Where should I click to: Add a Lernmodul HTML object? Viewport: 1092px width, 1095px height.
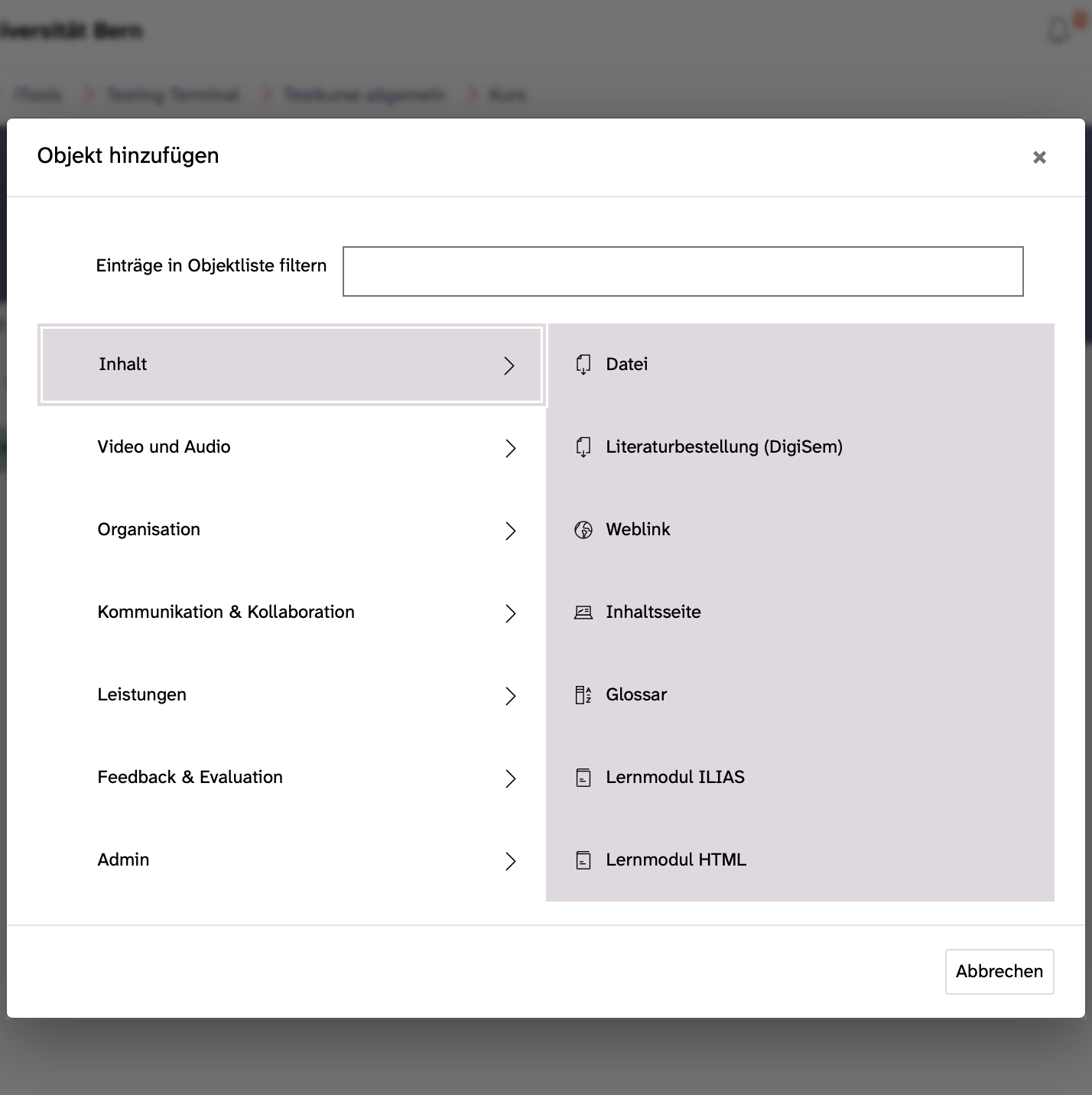pyautogui.click(x=800, y=859)
